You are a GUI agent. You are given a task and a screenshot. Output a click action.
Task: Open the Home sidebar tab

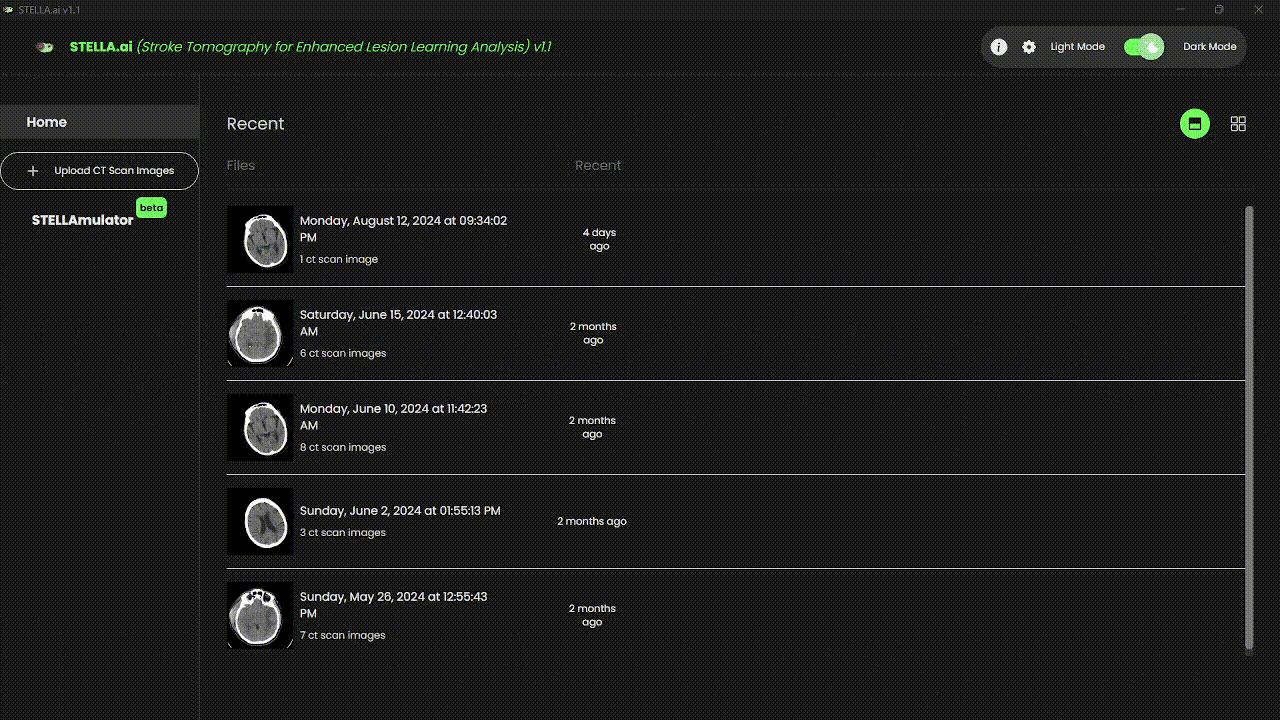coord(47,122)
